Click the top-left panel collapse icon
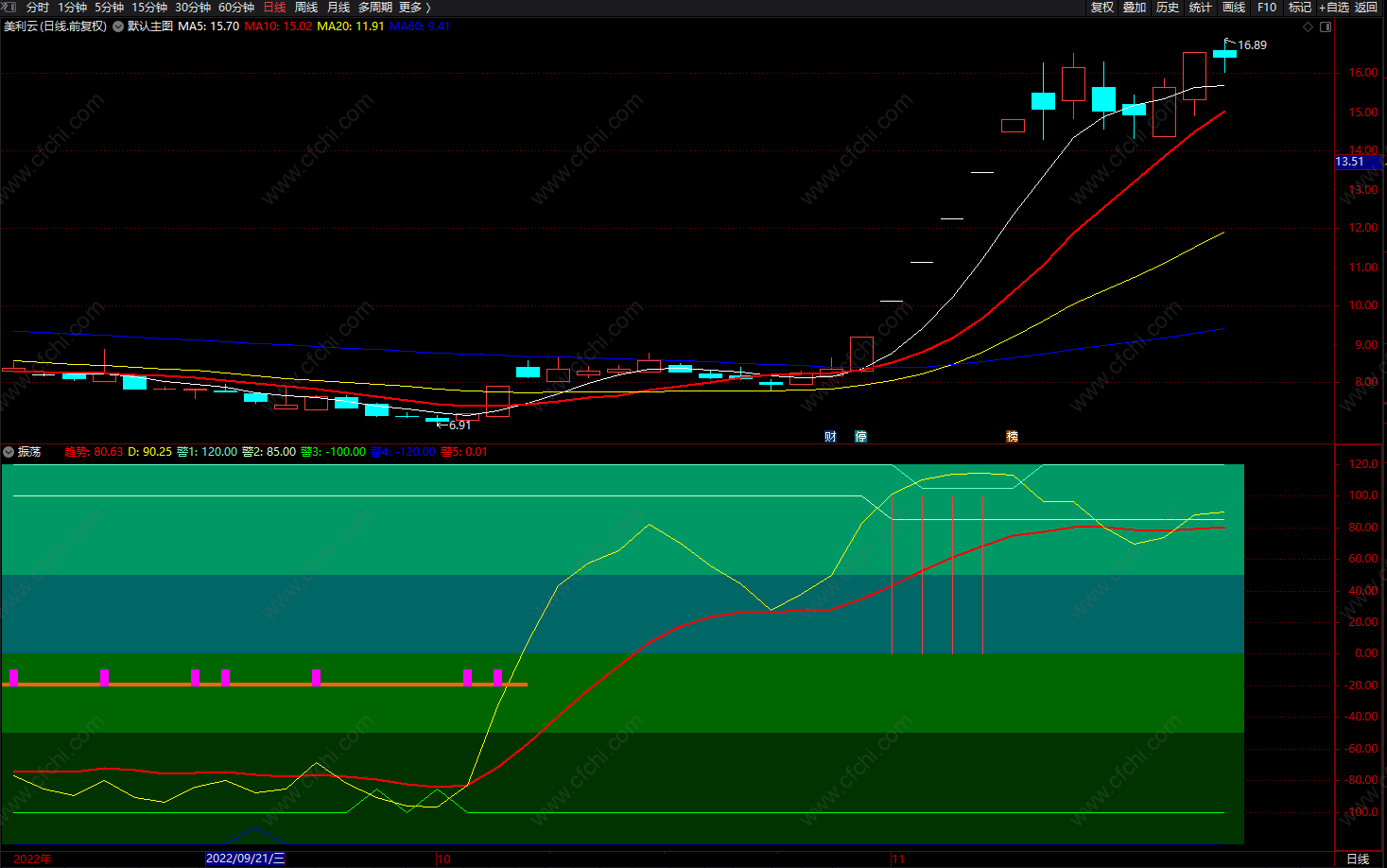Image resolution: width=1387 pixels, height=868 pixels. click(9, 7)
